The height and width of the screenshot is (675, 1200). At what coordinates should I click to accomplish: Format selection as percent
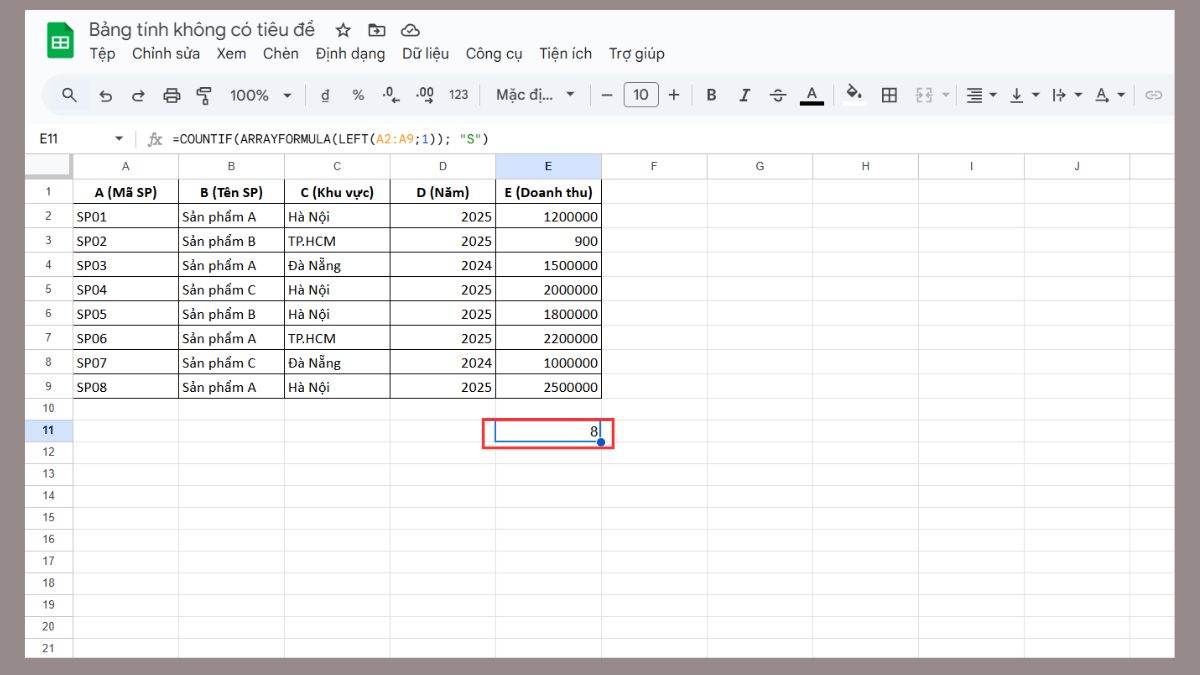pyautogui.click(x=356, y=95)
